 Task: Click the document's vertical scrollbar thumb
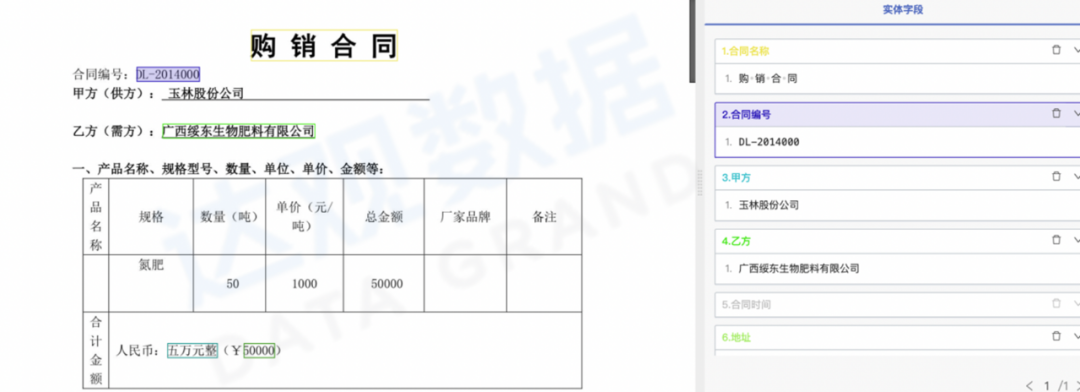(692, 41)
